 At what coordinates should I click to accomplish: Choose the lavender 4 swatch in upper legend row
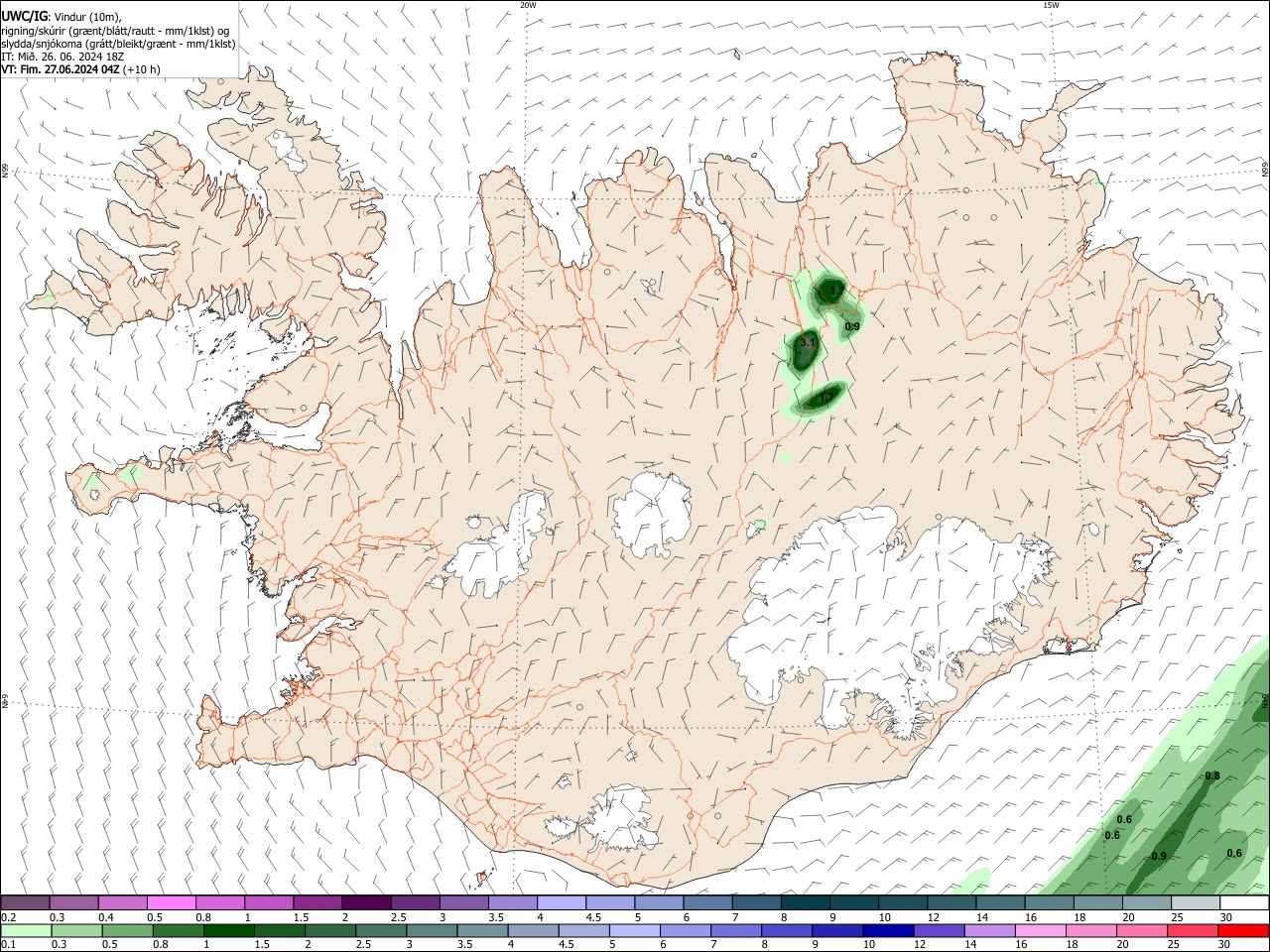click(x=562, y=902)
